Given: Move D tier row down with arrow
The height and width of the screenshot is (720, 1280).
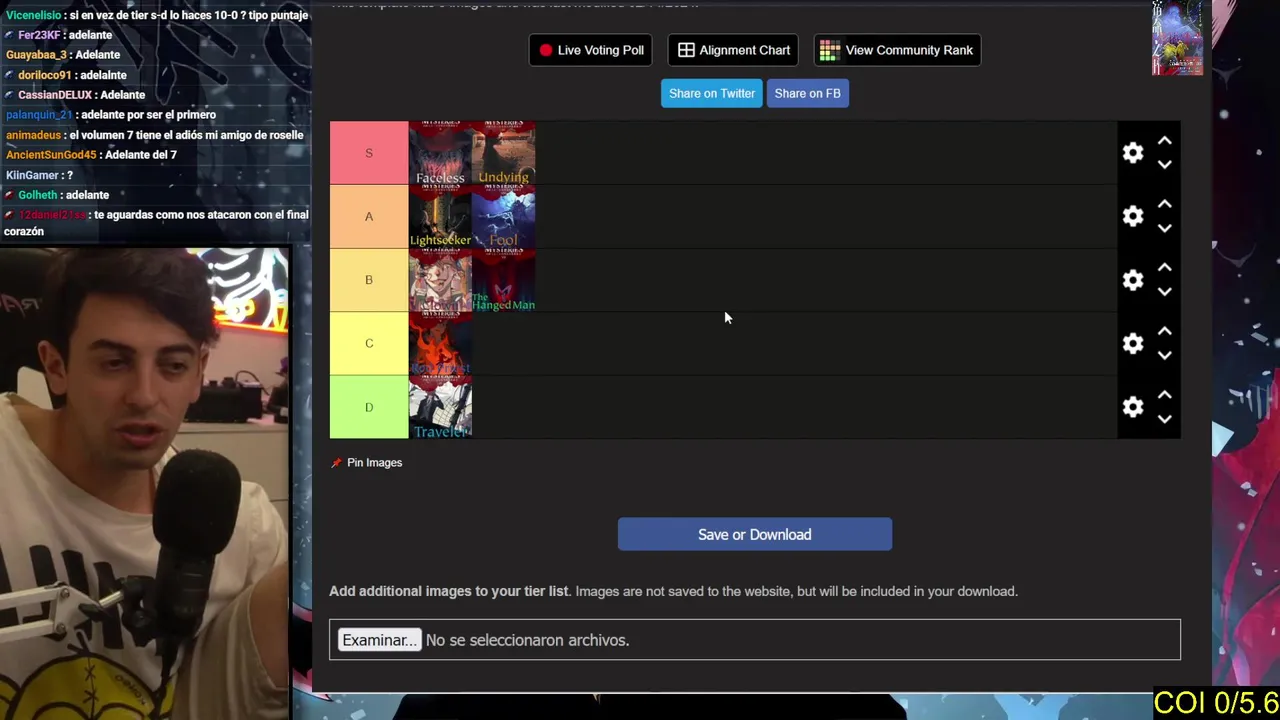Looking at the screenshot, I should 1164,419.
